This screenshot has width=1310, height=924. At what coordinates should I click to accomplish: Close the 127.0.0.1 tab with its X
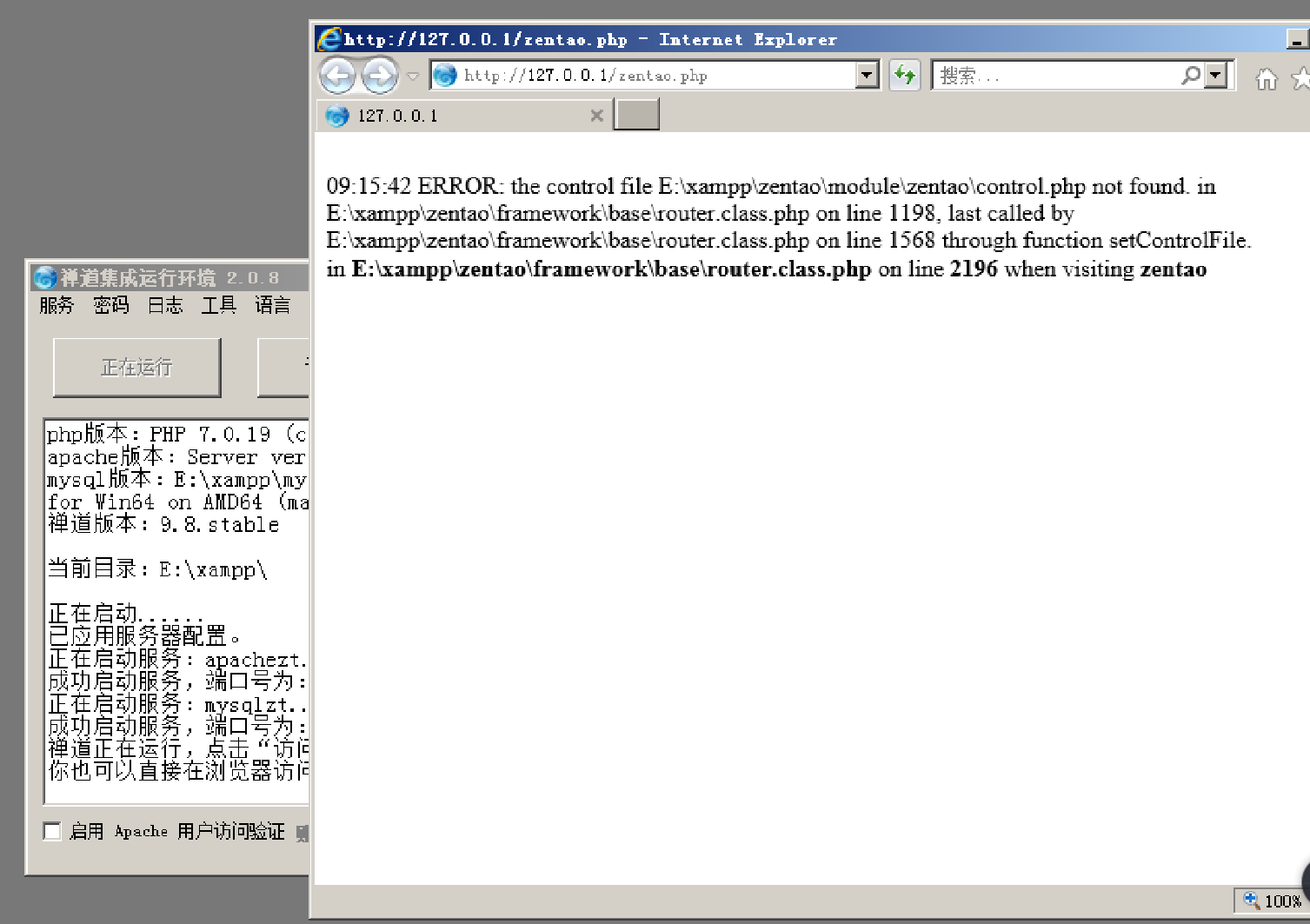click(x=596, y=116)
